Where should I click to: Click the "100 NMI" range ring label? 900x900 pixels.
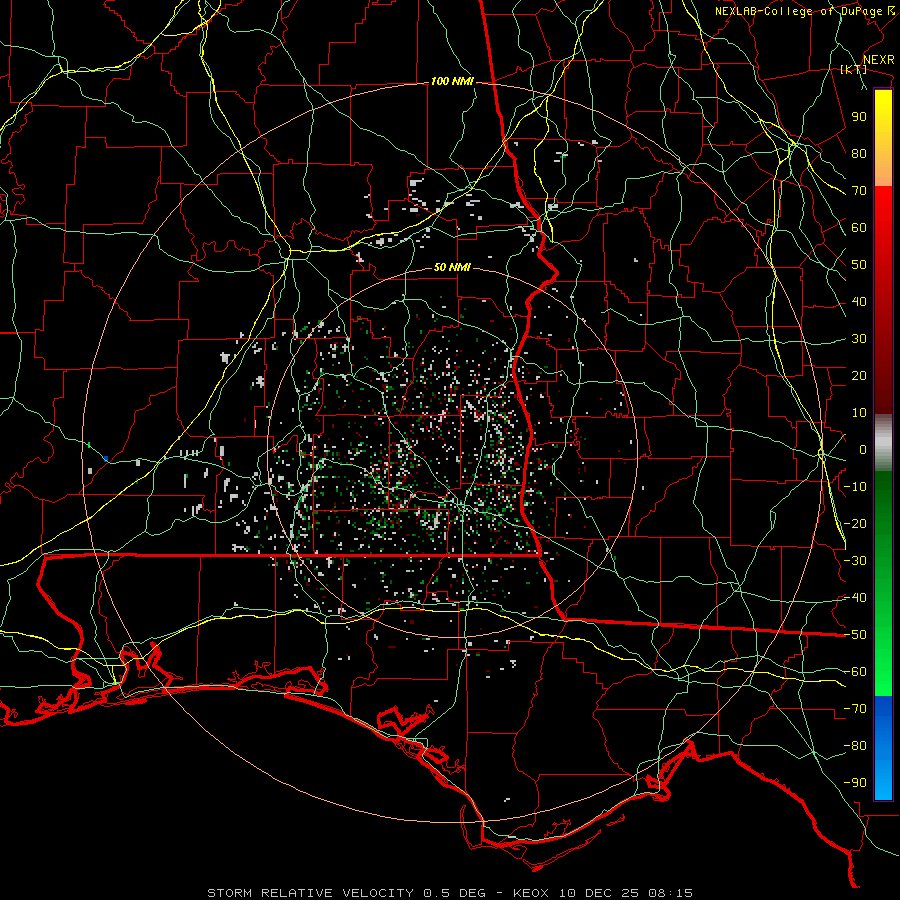(x=452, y=82)
